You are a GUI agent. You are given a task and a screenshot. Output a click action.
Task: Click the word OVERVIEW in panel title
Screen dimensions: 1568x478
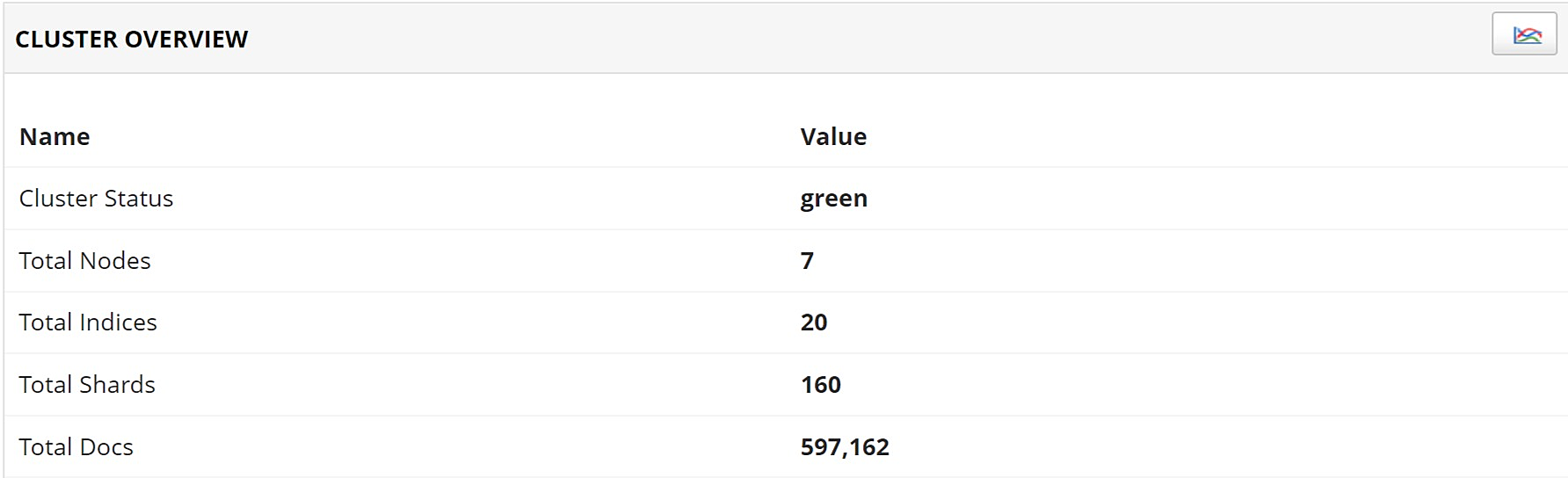[x=186, y=40]
